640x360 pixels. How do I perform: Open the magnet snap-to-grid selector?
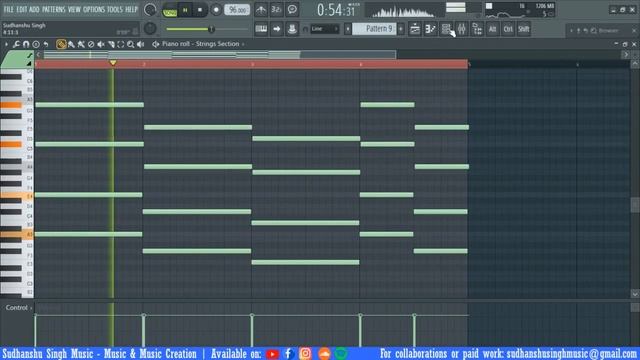[x=26, y=44]
